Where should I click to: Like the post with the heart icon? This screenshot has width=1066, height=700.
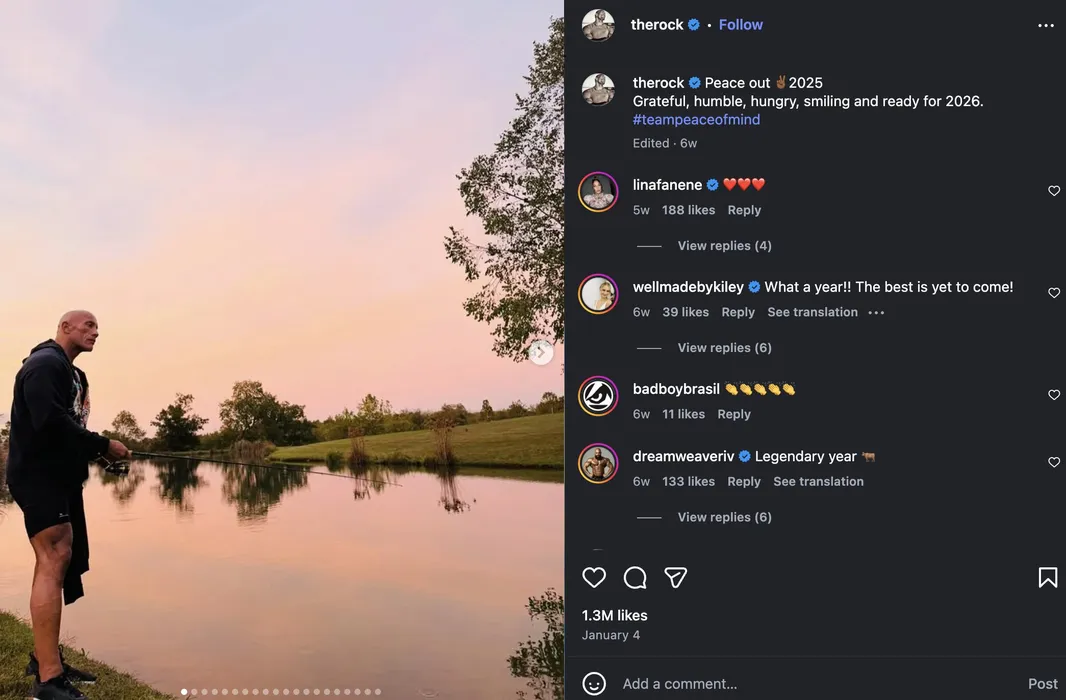(594, 577)
